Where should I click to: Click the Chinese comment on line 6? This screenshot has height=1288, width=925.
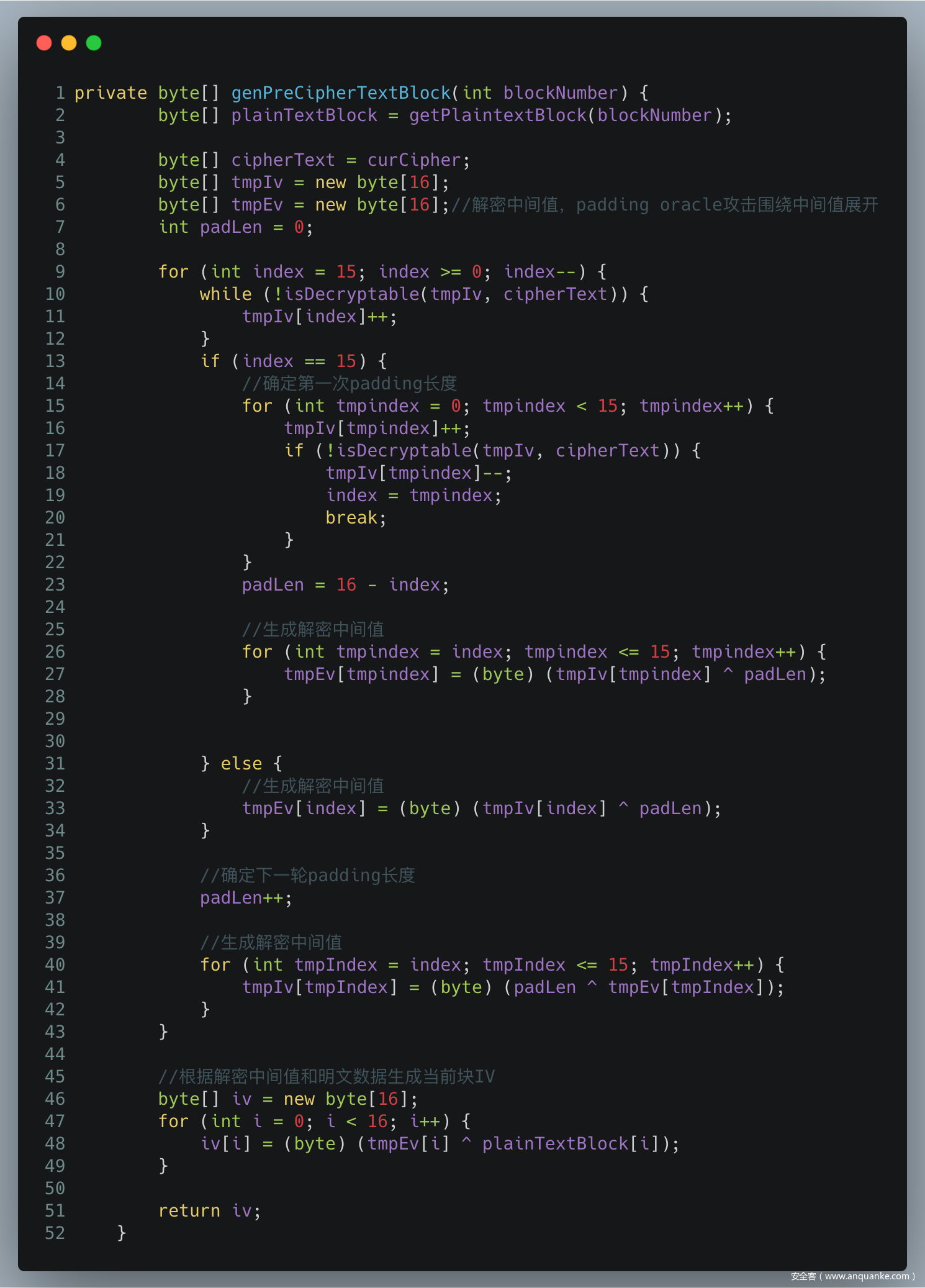(665, 205)
